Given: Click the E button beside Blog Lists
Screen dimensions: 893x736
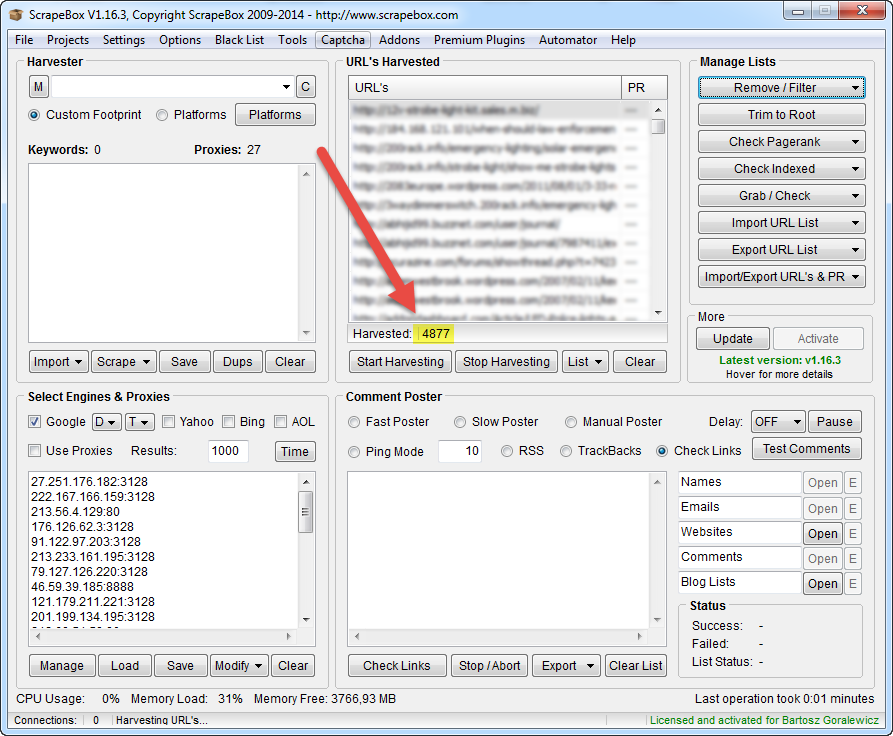Looking at the screenshot, I should pyautogui.click(x=853, y=583).
